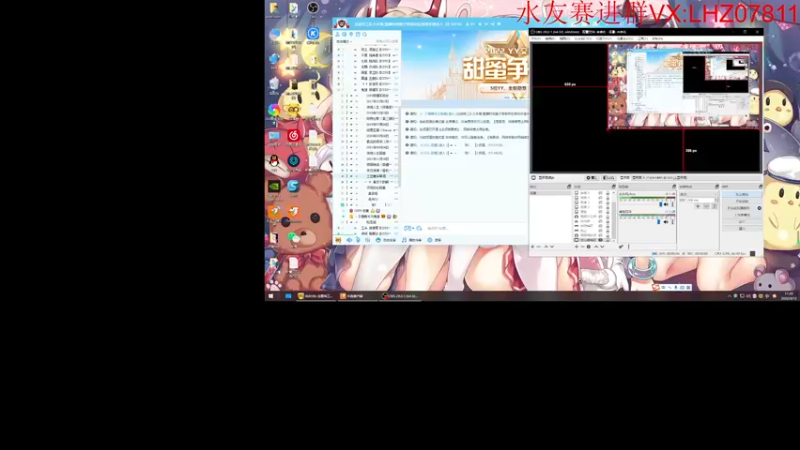Remove the selected scene in OBS Scenes panel
800x450 pixels.
coord(538,246)
